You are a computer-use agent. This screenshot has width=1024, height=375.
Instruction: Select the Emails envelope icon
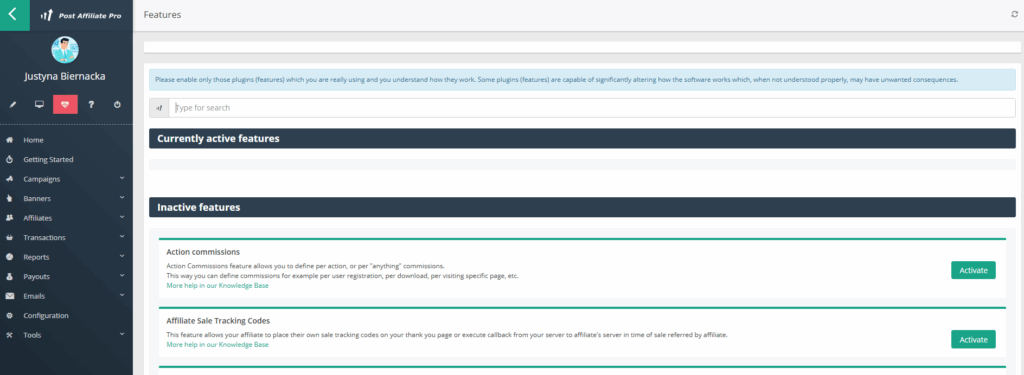click(x=10, y=296)
